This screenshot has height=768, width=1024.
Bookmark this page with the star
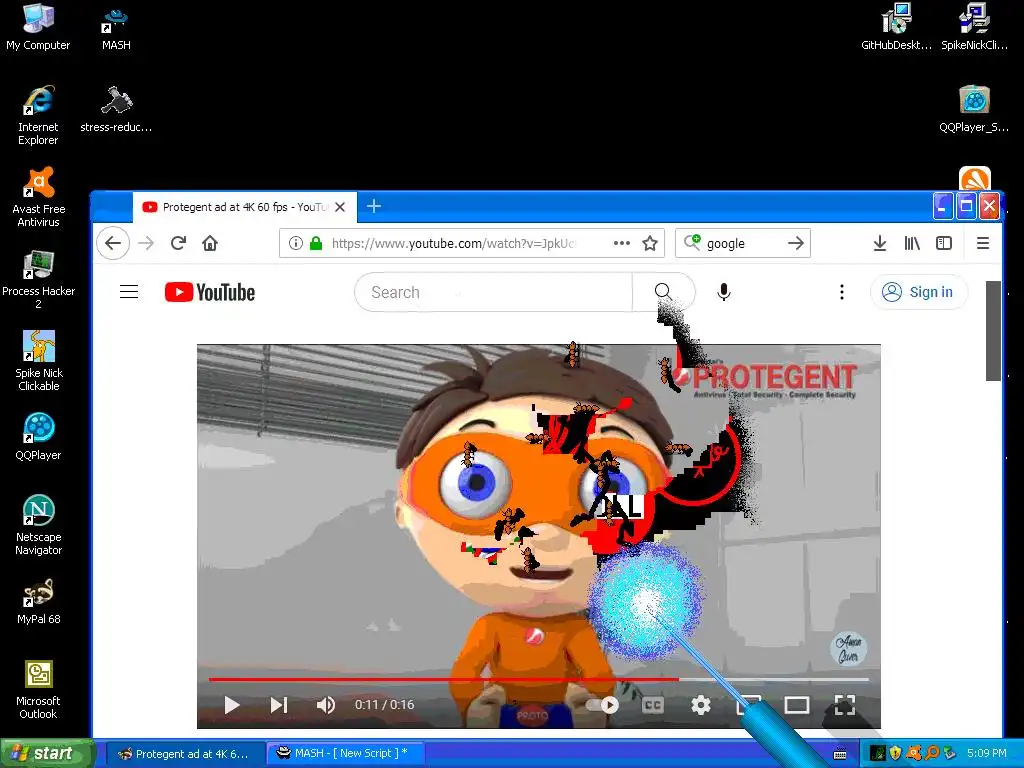tap(650, 244)
